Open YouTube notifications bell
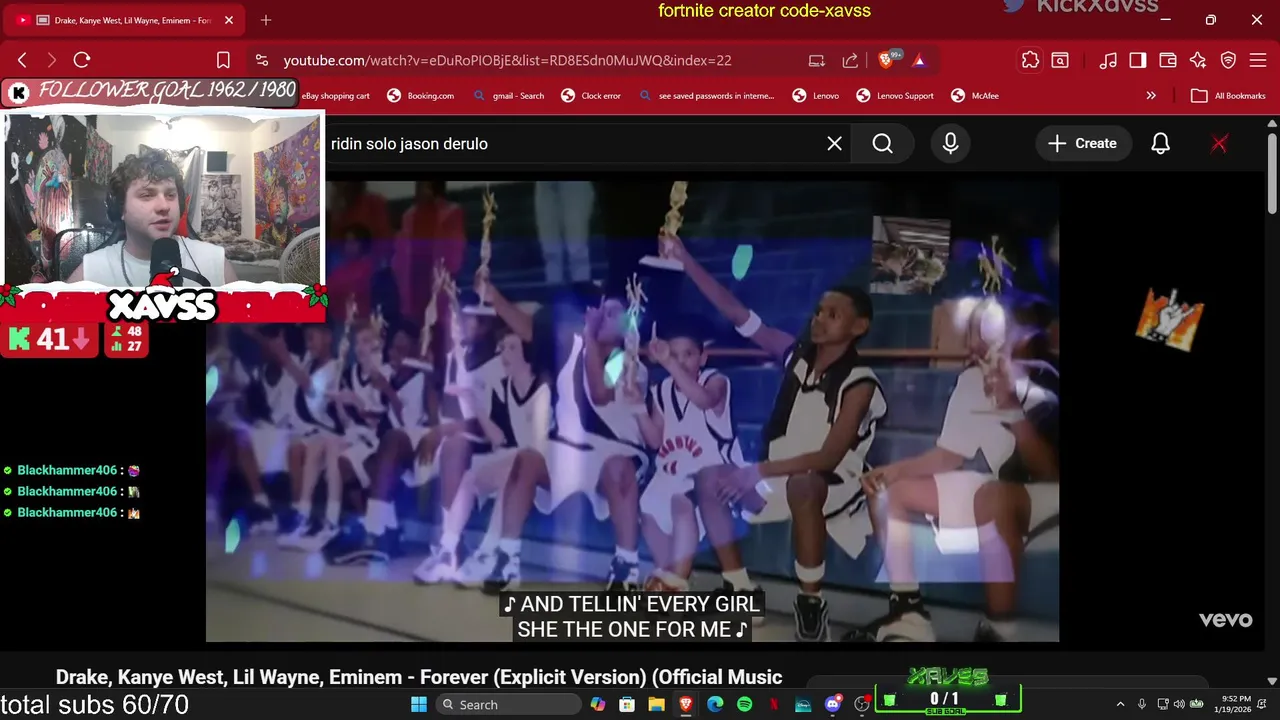 point(1160,143)
